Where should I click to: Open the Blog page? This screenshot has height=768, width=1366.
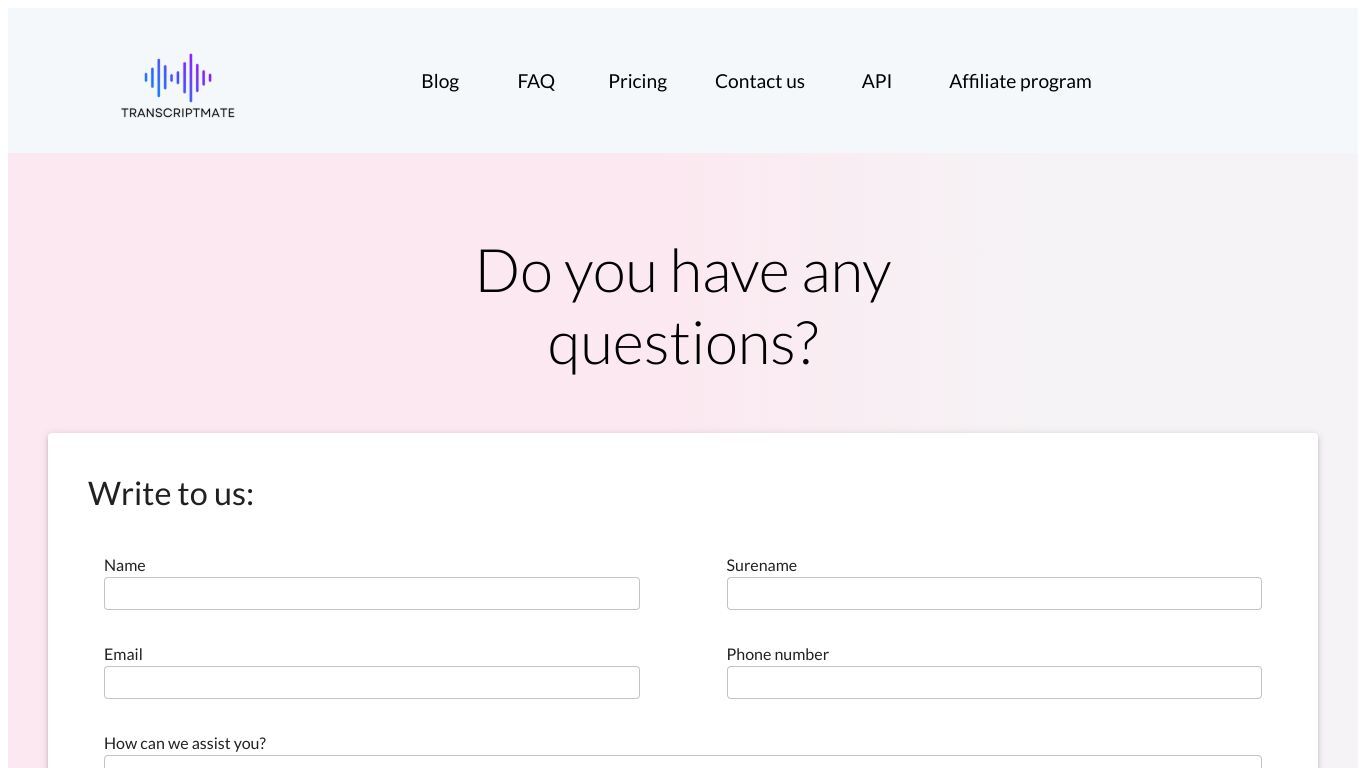[440, 81]
